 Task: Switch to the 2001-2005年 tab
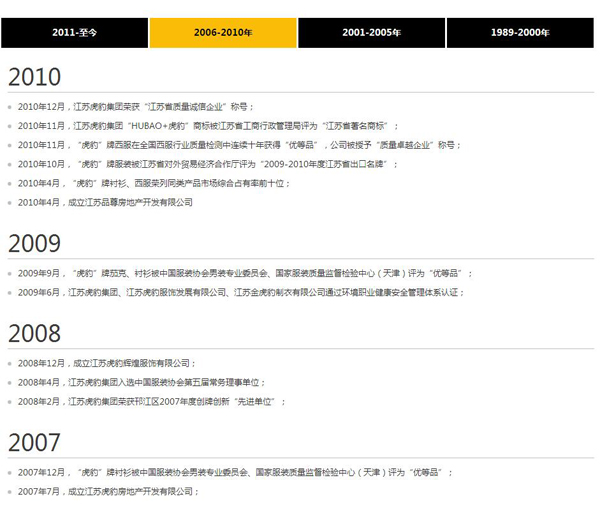pos(371,32)
